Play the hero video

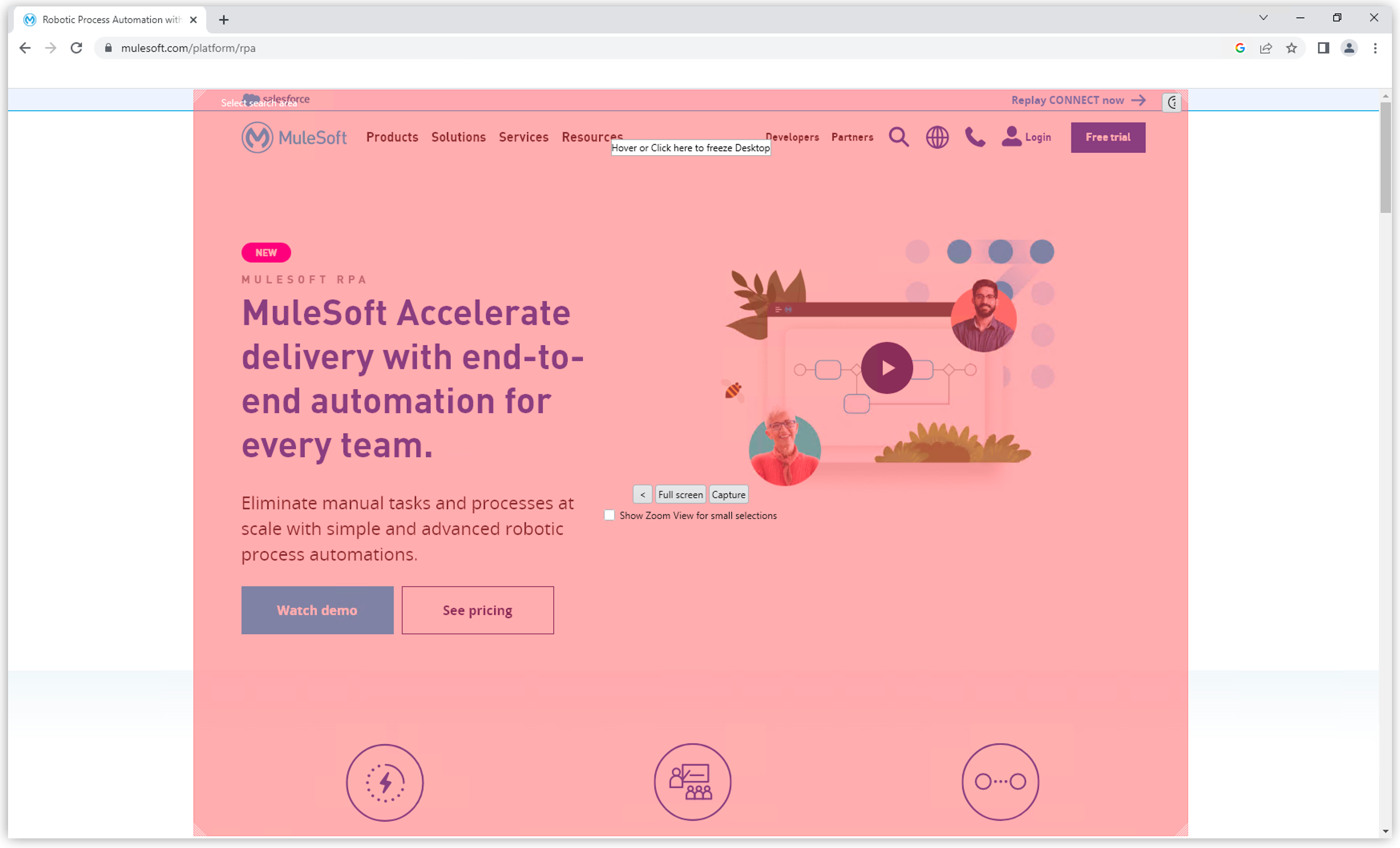[887, 368]
